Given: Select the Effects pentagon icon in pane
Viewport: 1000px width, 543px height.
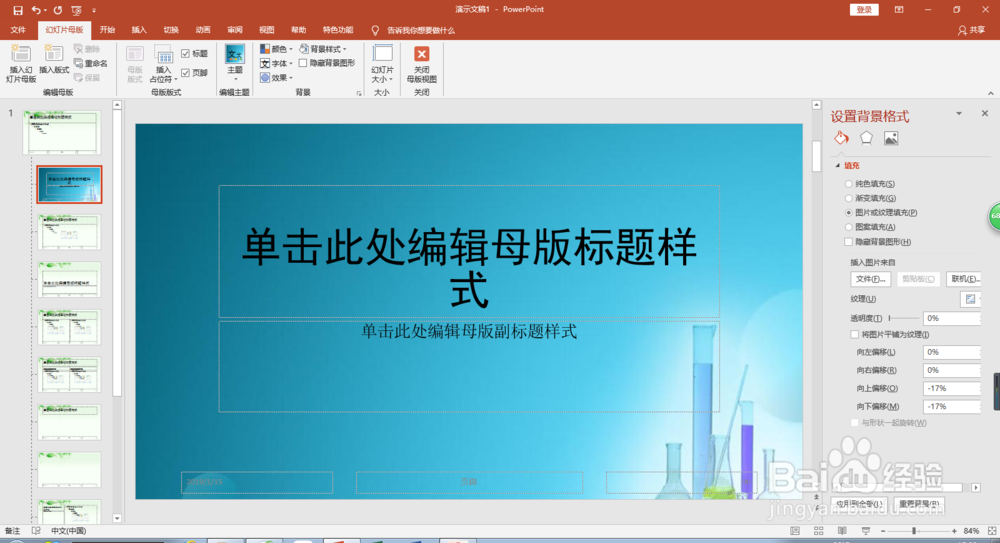Looking at the screenshot, I should (866, 138).
